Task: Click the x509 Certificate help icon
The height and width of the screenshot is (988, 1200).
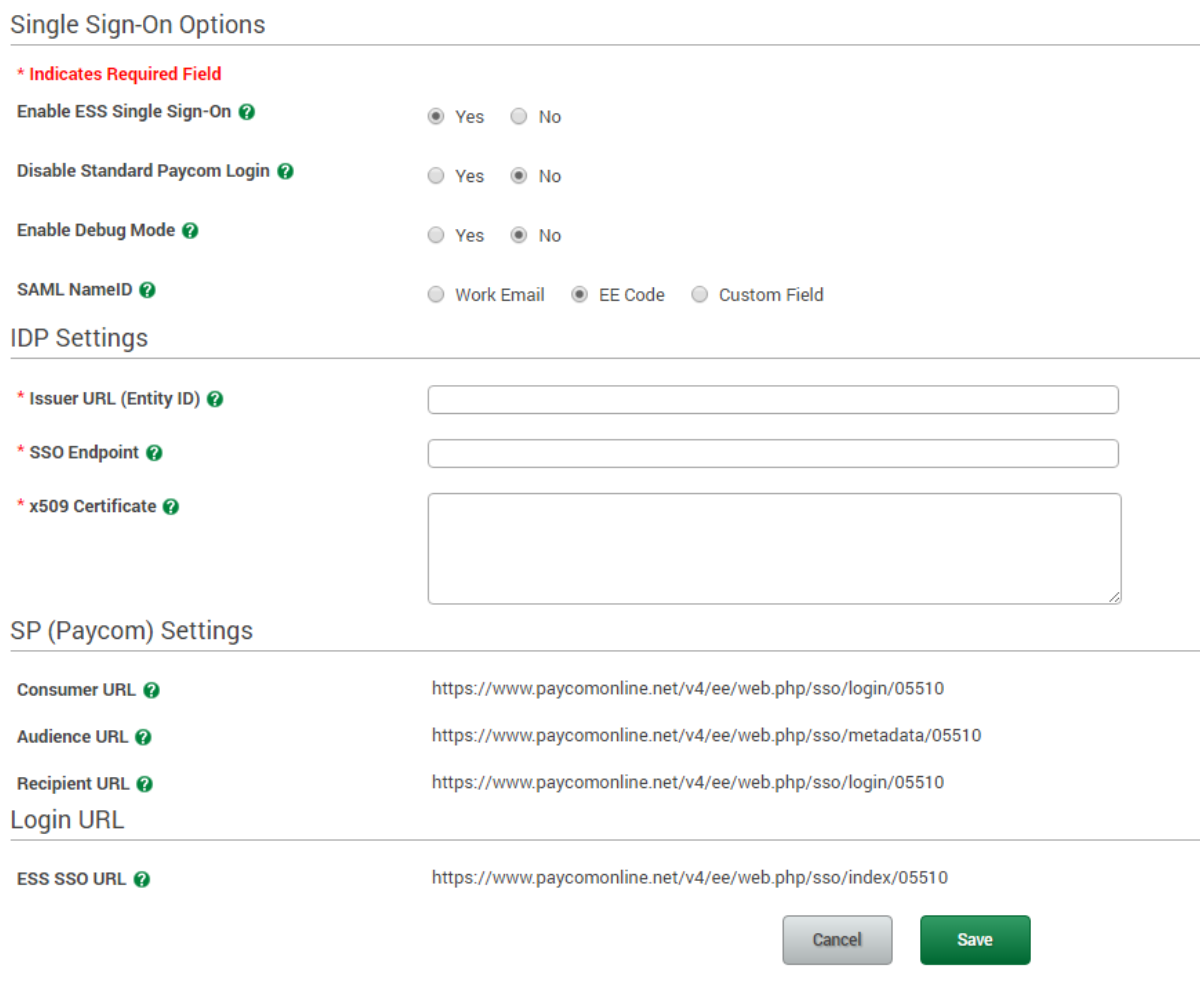Action: [x=170, y=506]
